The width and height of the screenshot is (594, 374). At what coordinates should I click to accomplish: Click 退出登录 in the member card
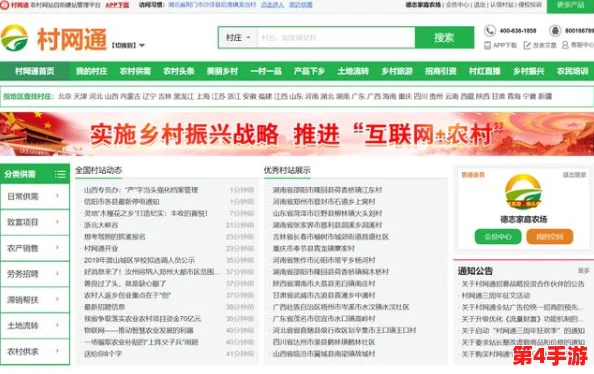pos(574,175)
